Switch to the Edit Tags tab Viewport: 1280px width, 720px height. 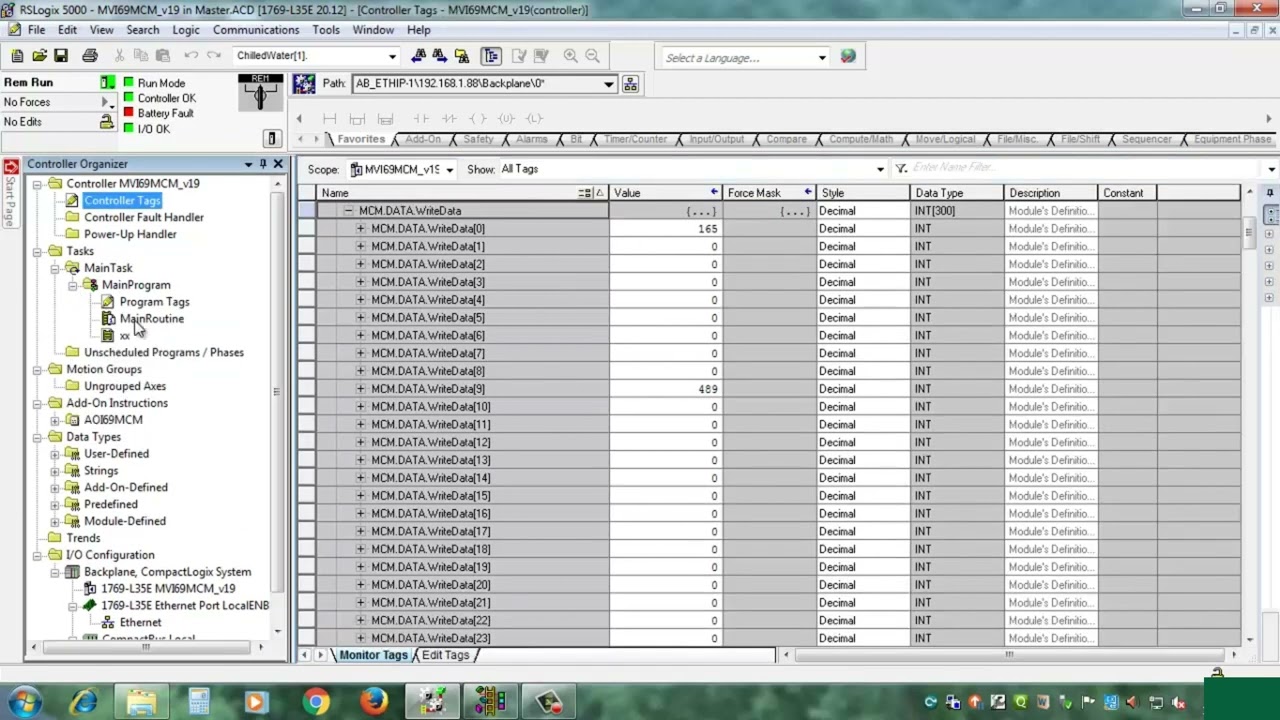click(445, 655)
